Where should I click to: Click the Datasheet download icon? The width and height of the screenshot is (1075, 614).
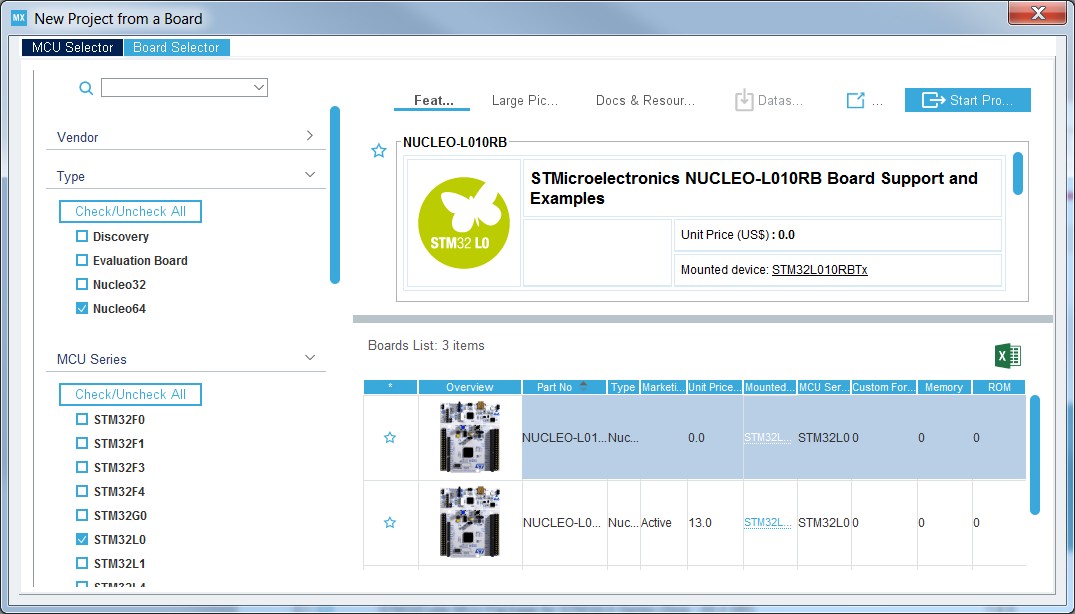pyautogui.click(x=744, y=101)
